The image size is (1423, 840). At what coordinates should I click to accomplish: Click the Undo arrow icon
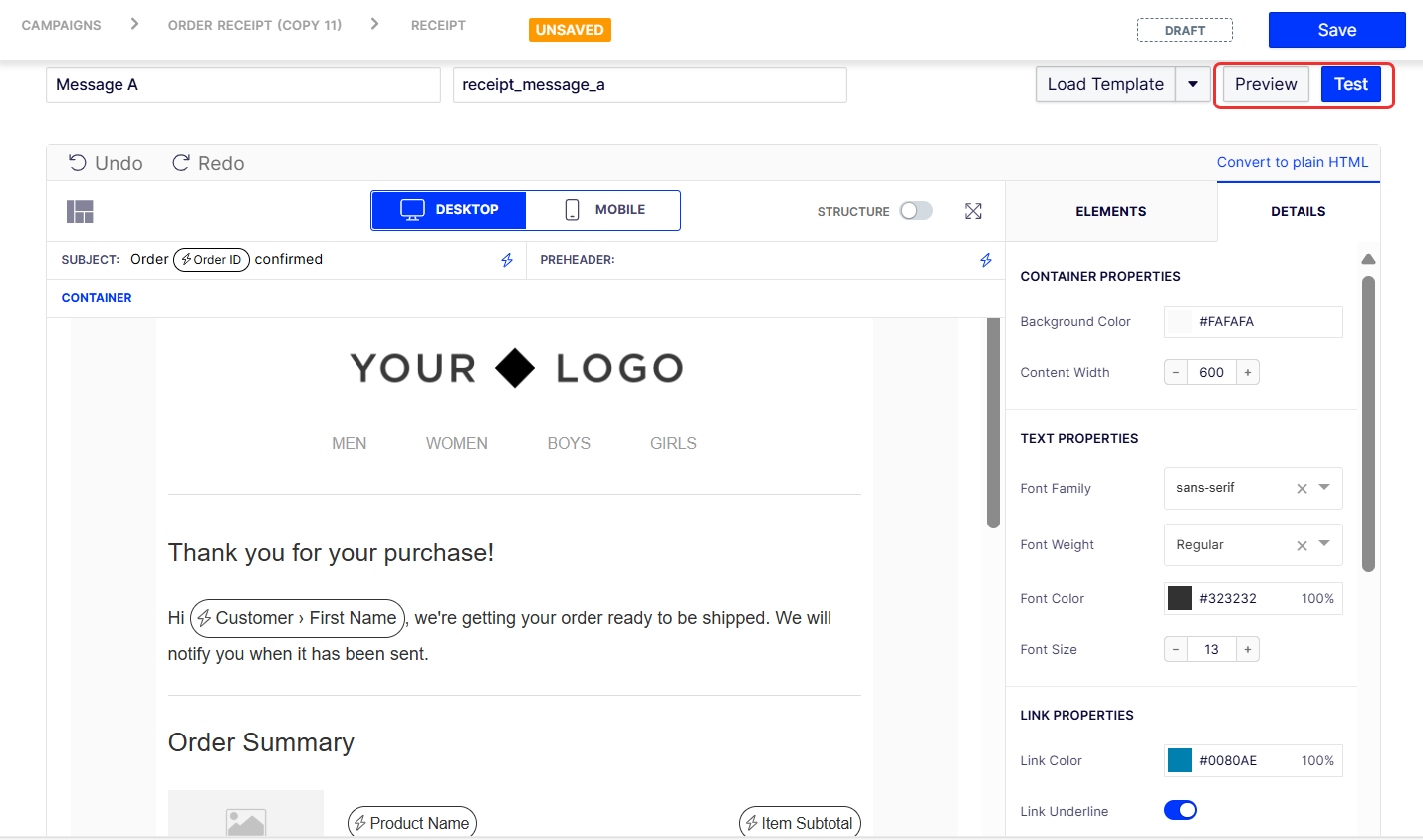coord(77,163)
